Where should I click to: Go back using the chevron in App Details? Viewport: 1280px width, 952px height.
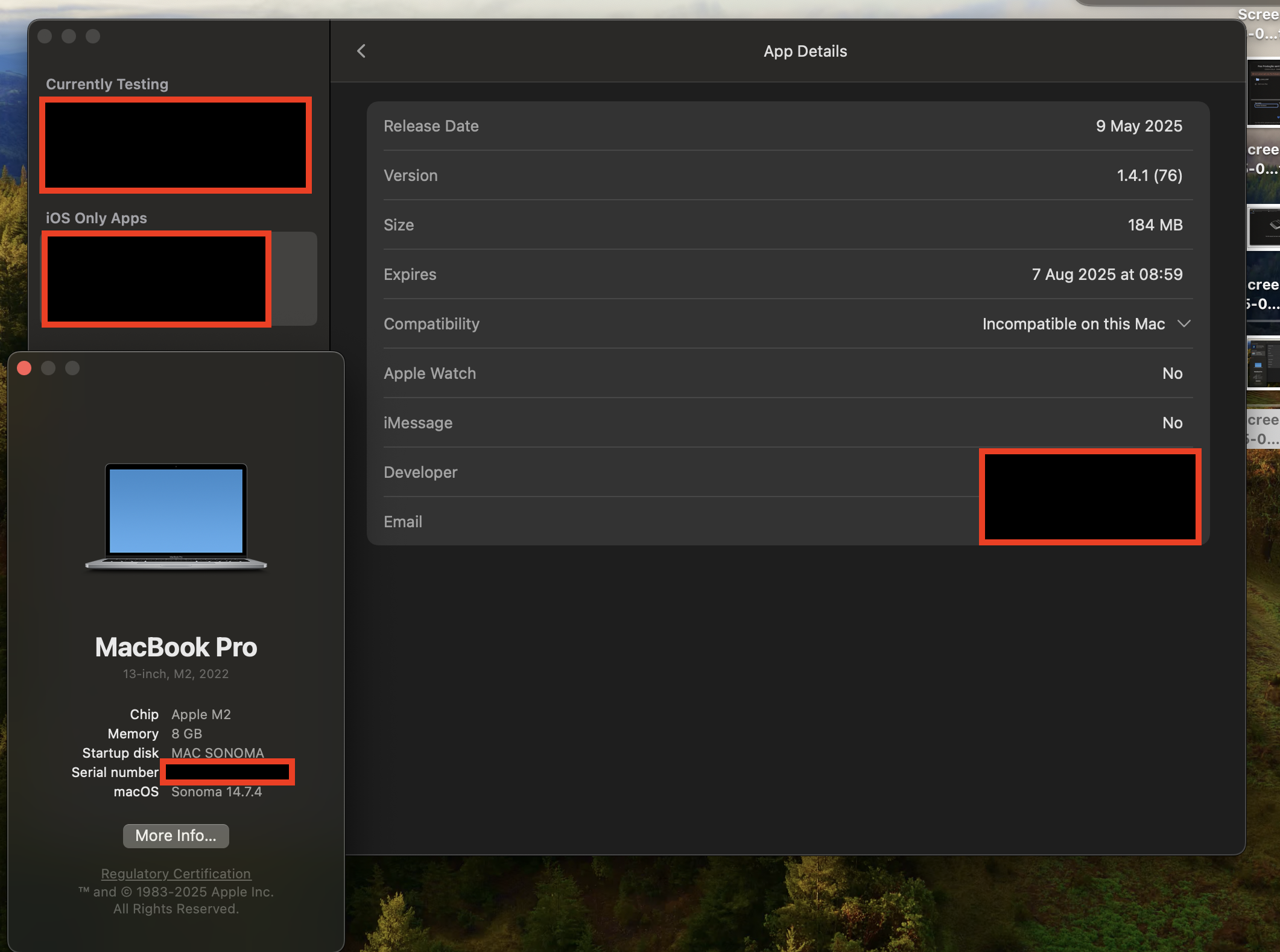tap(361, 51)
